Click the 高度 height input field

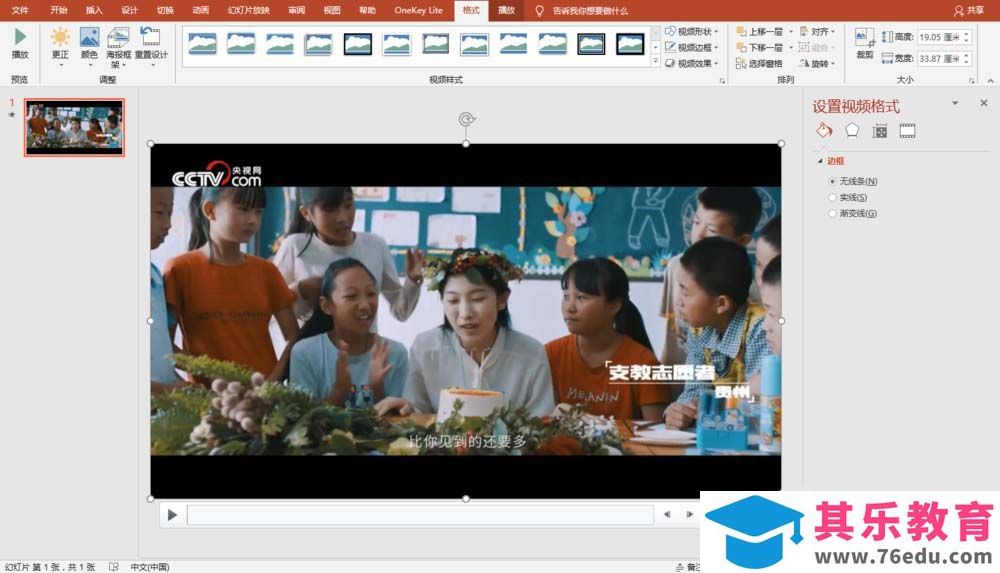coord(940,37)
